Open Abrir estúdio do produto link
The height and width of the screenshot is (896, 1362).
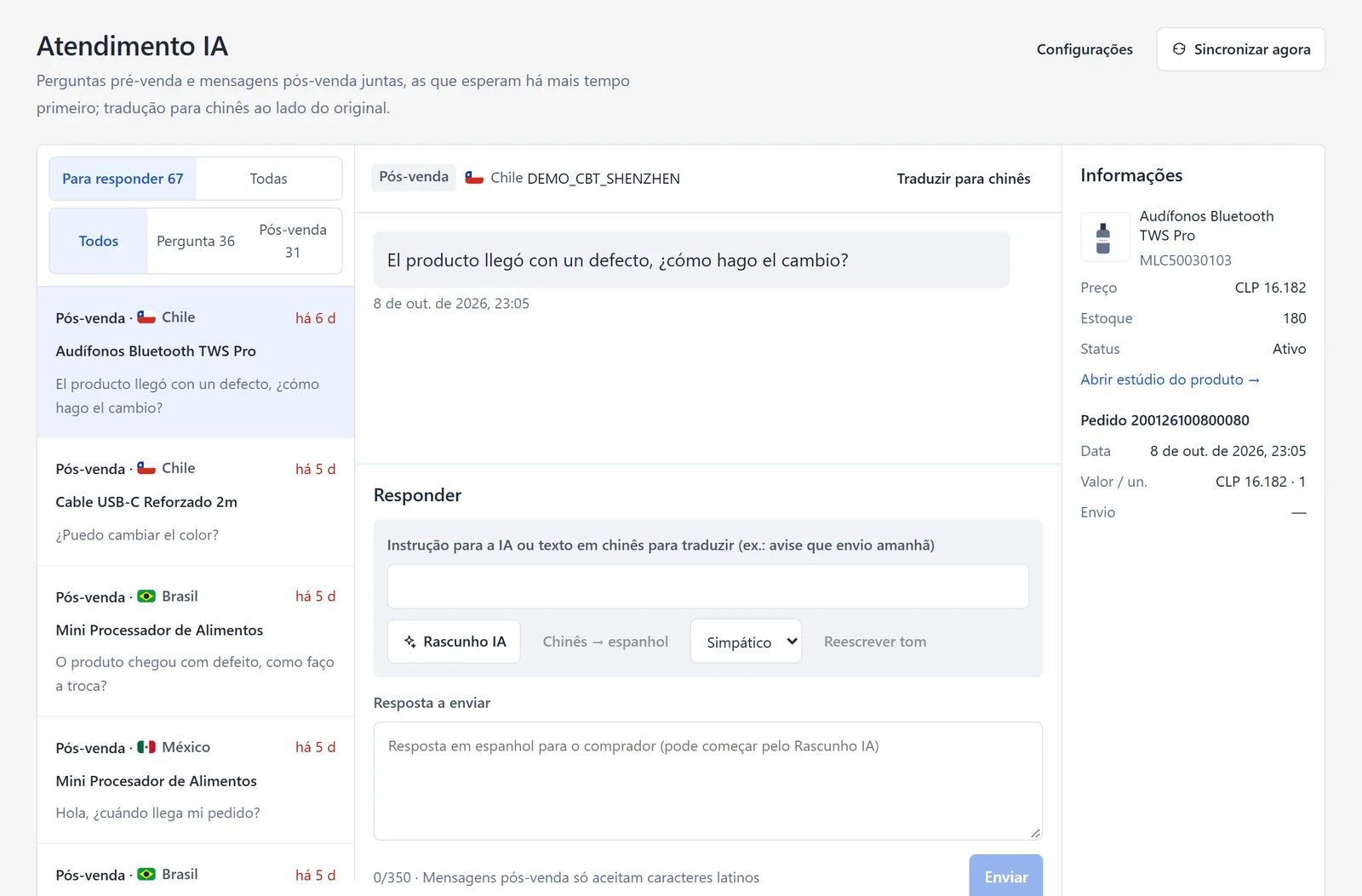pyautogui.click(x=1170, y=380)
